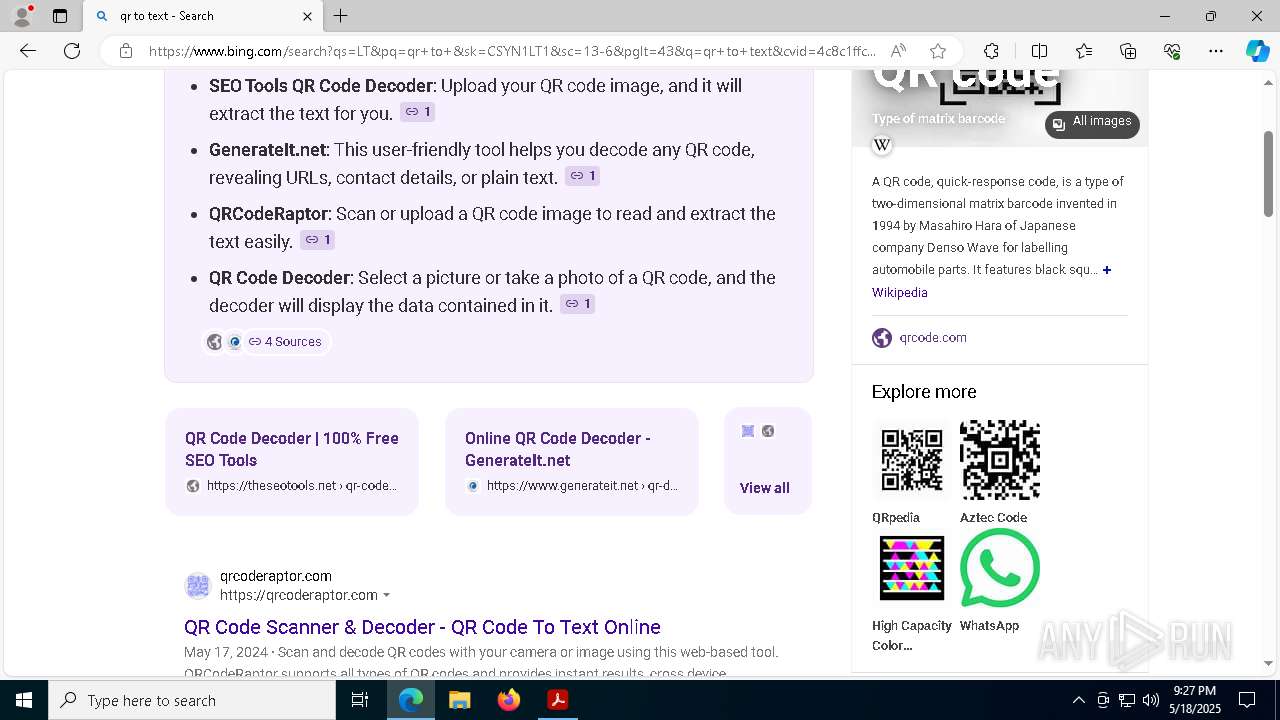Open 'QR Code Scanner & Decoder - QR Code To Text Online'
The height and width of the screenshot is (720, 1280).
coord(422,627)
